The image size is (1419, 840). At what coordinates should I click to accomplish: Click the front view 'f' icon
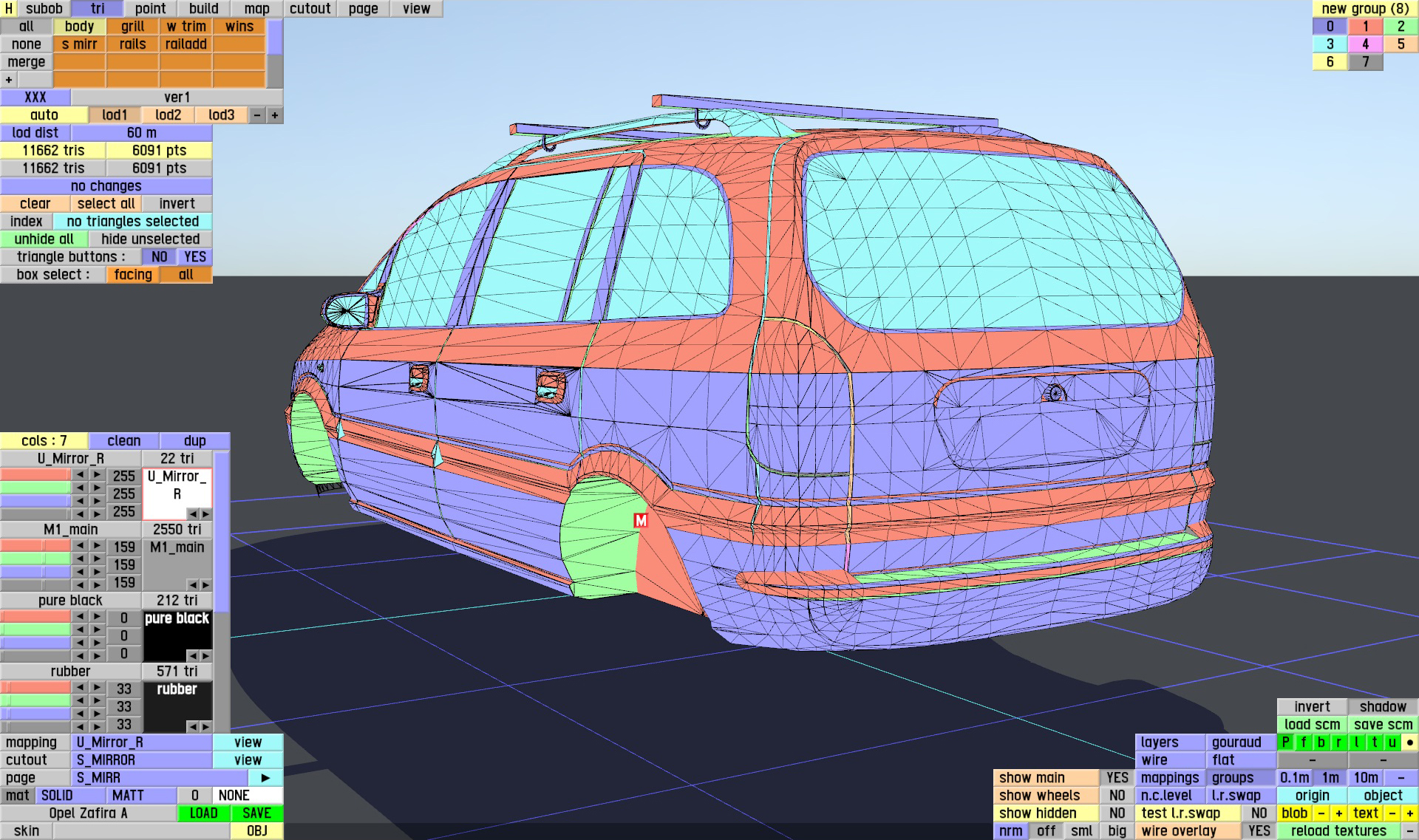point(1304,742)
